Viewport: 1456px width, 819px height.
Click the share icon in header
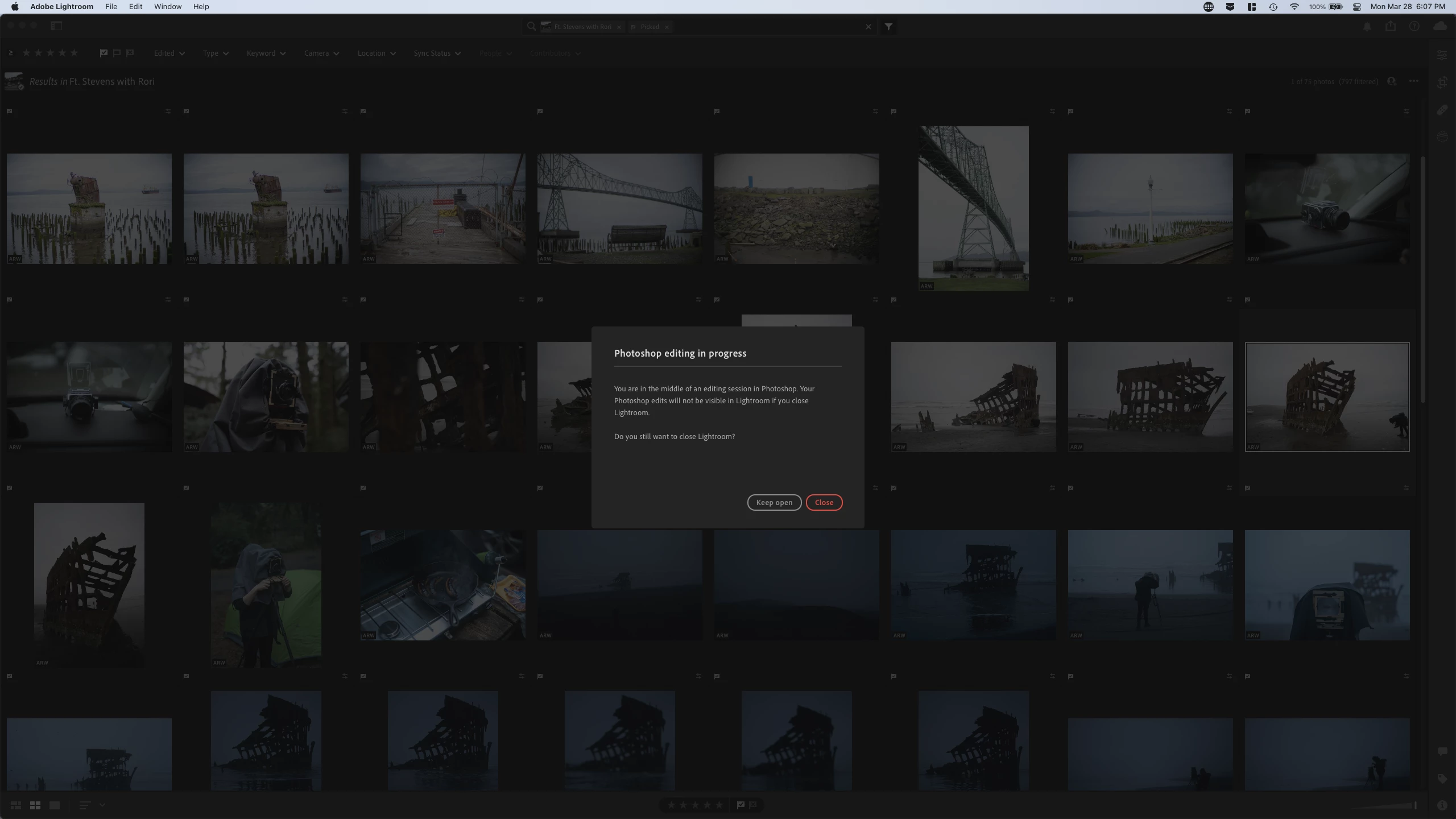tap(1391, 26)
